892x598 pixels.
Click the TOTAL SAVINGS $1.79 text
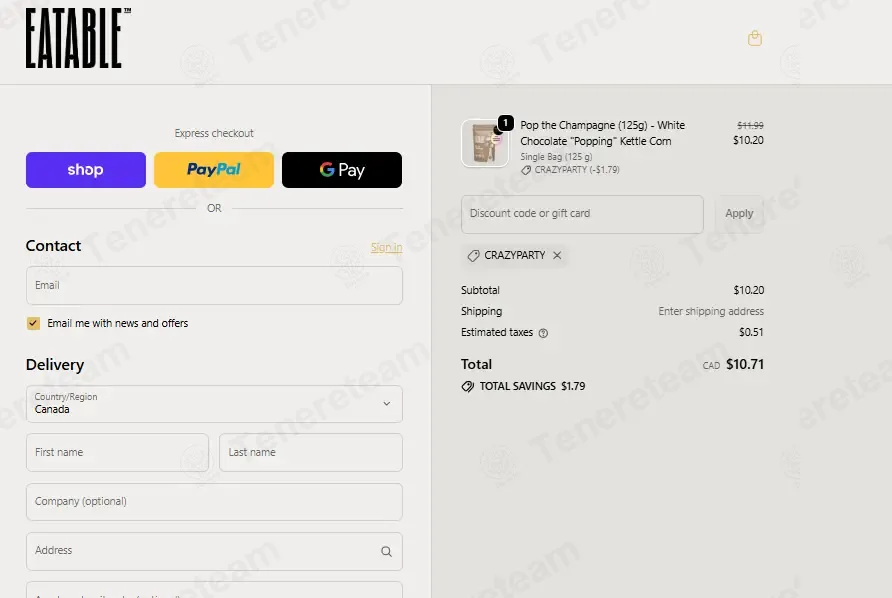click(x=532, y=386)
